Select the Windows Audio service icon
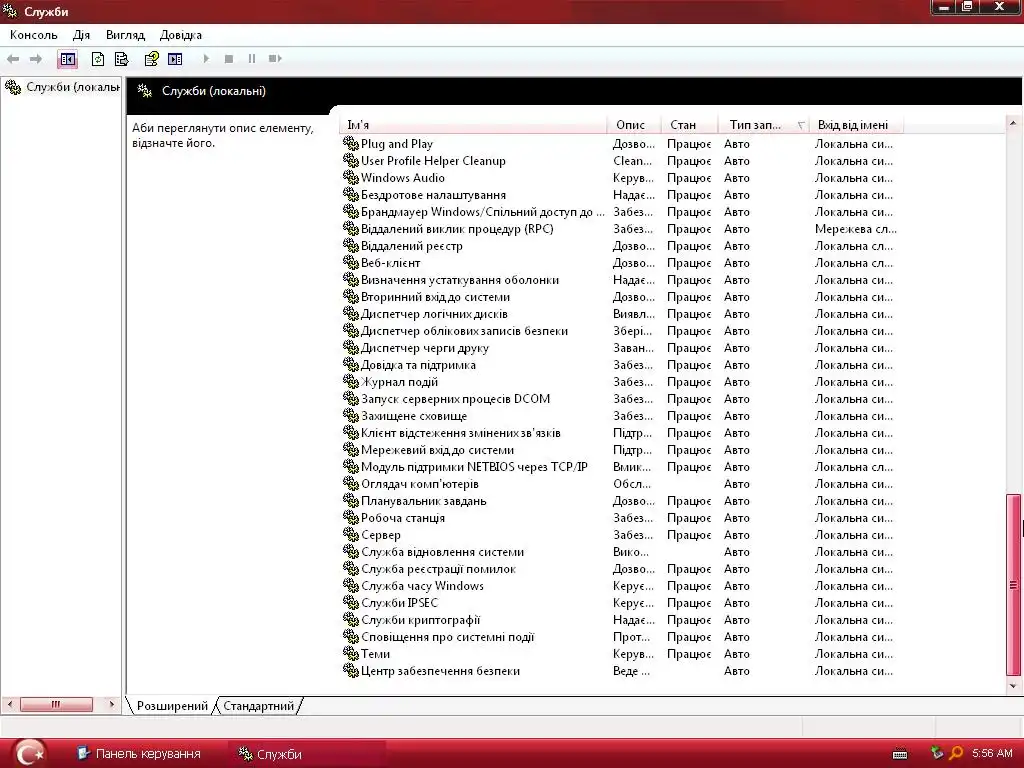Viewport: 1024px width, 768px height. (351, 178)
